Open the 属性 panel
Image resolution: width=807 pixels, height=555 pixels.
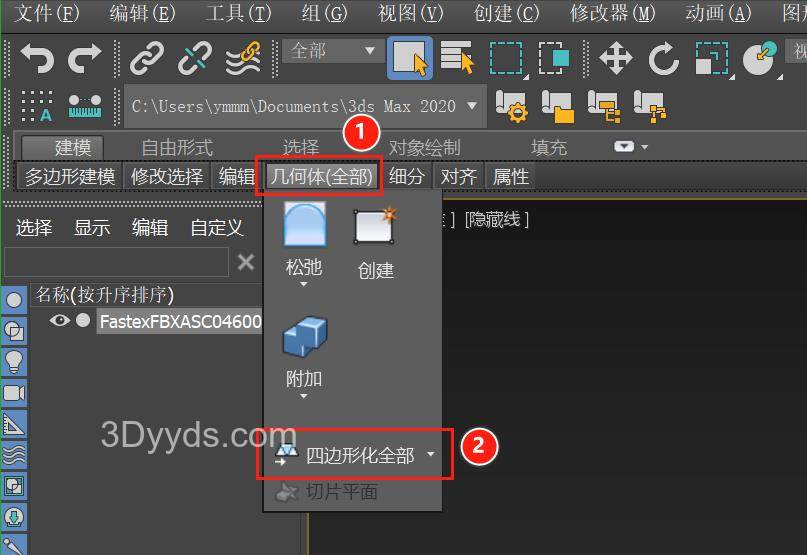click(511, 177)
